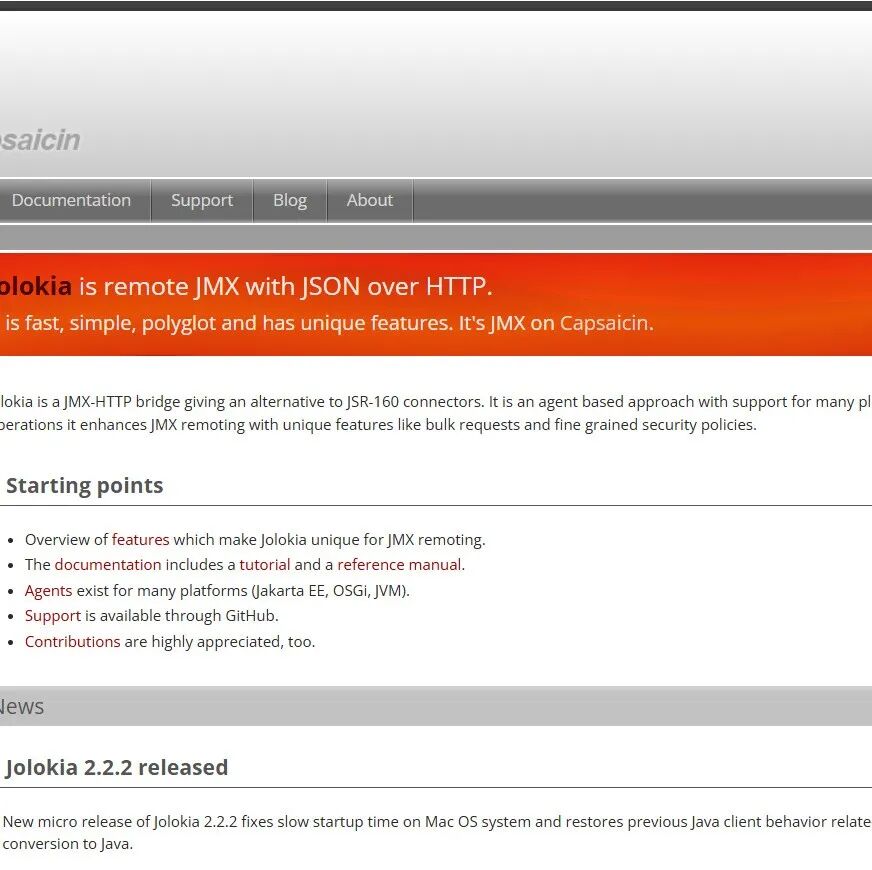Click the text 'are highly appreciated, too.'
Image resolution: width=872 pixels, height=870 pixels.
click(x=220, y=641)
